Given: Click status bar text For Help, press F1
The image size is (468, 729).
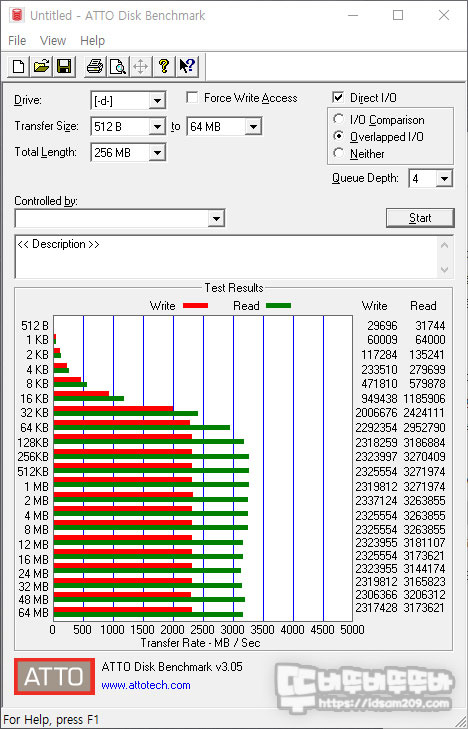Looking at the screenshot, I should pos(51,720).
